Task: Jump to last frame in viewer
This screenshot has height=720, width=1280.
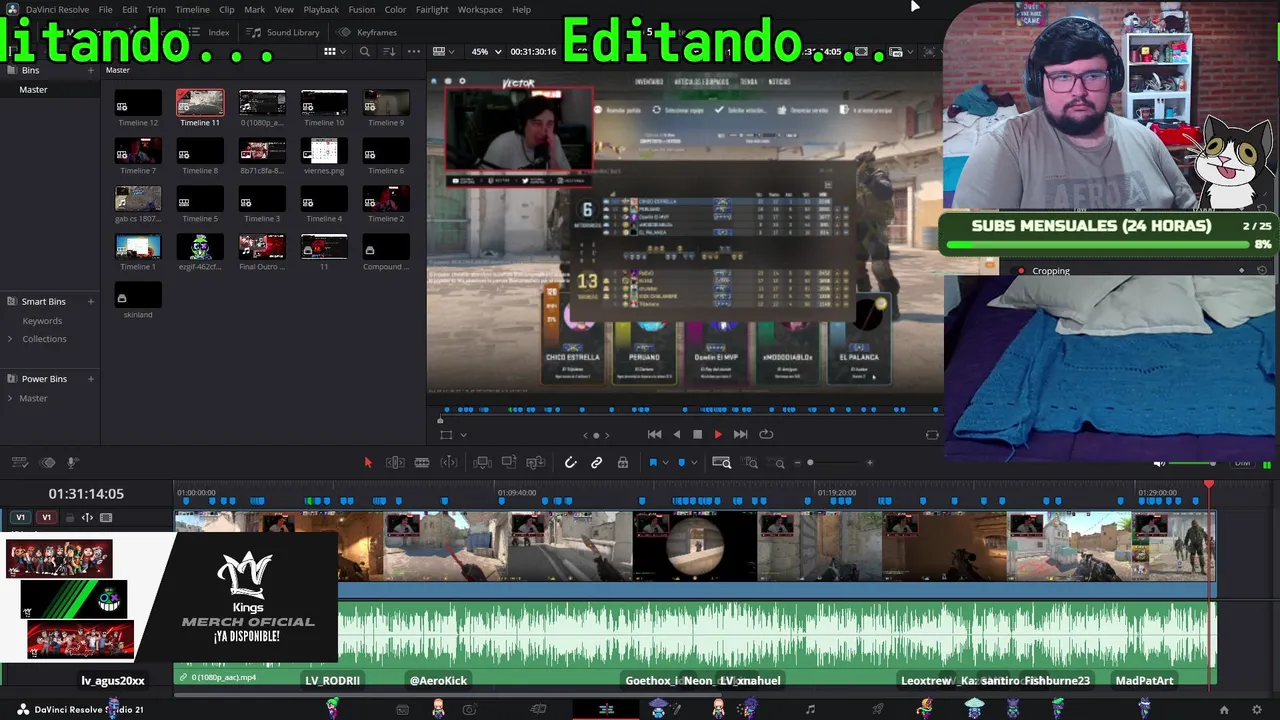Action: [x=740, y=434]
